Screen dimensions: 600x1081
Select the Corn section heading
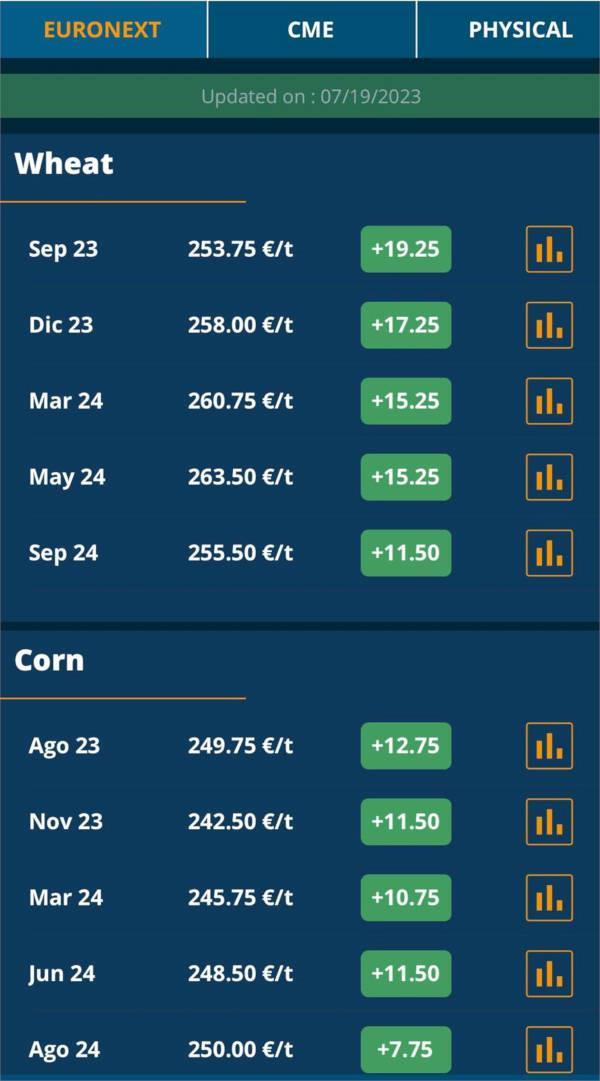click(49, 661)
